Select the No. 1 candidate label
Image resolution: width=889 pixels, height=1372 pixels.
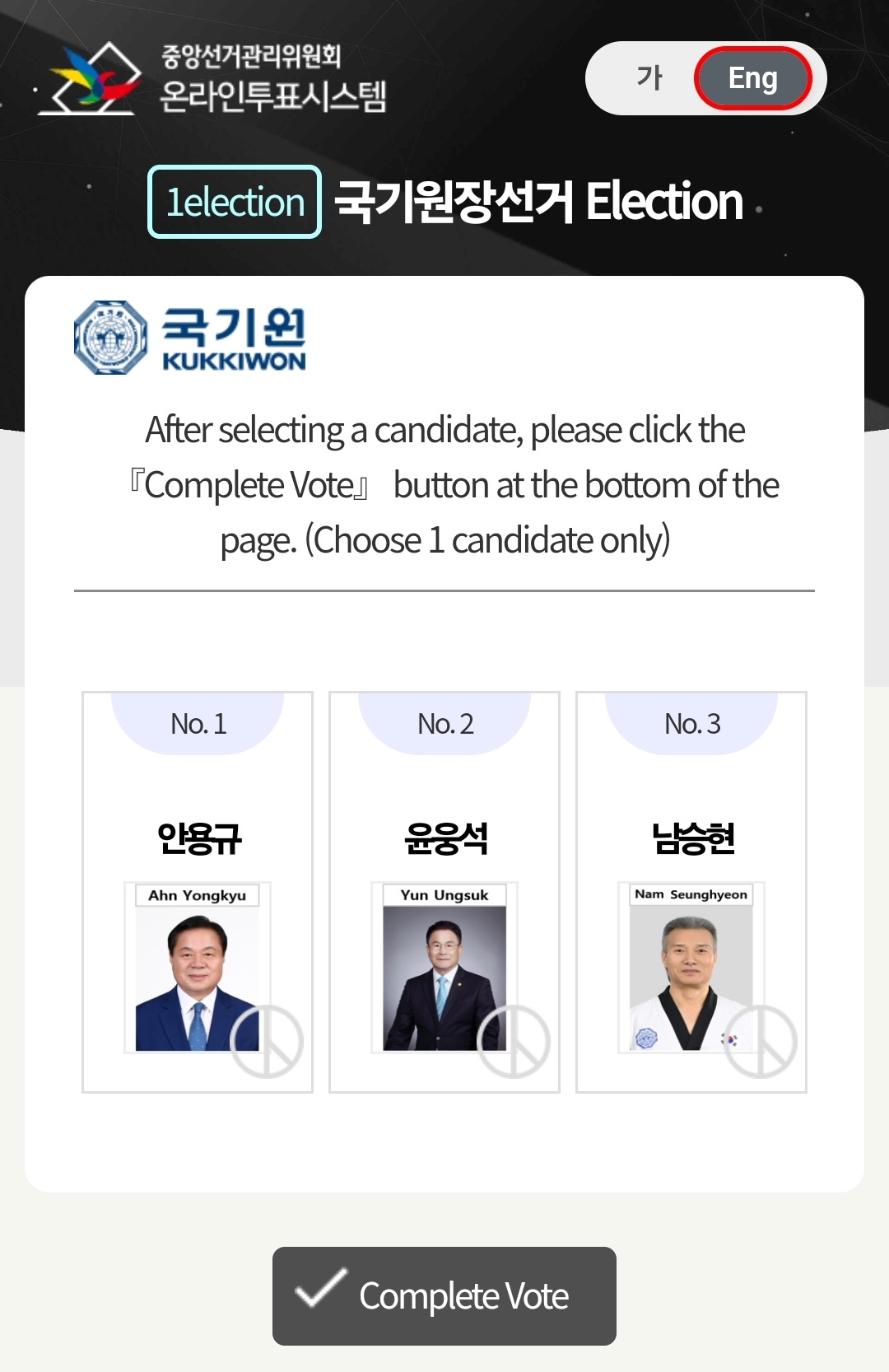(198, 724)
